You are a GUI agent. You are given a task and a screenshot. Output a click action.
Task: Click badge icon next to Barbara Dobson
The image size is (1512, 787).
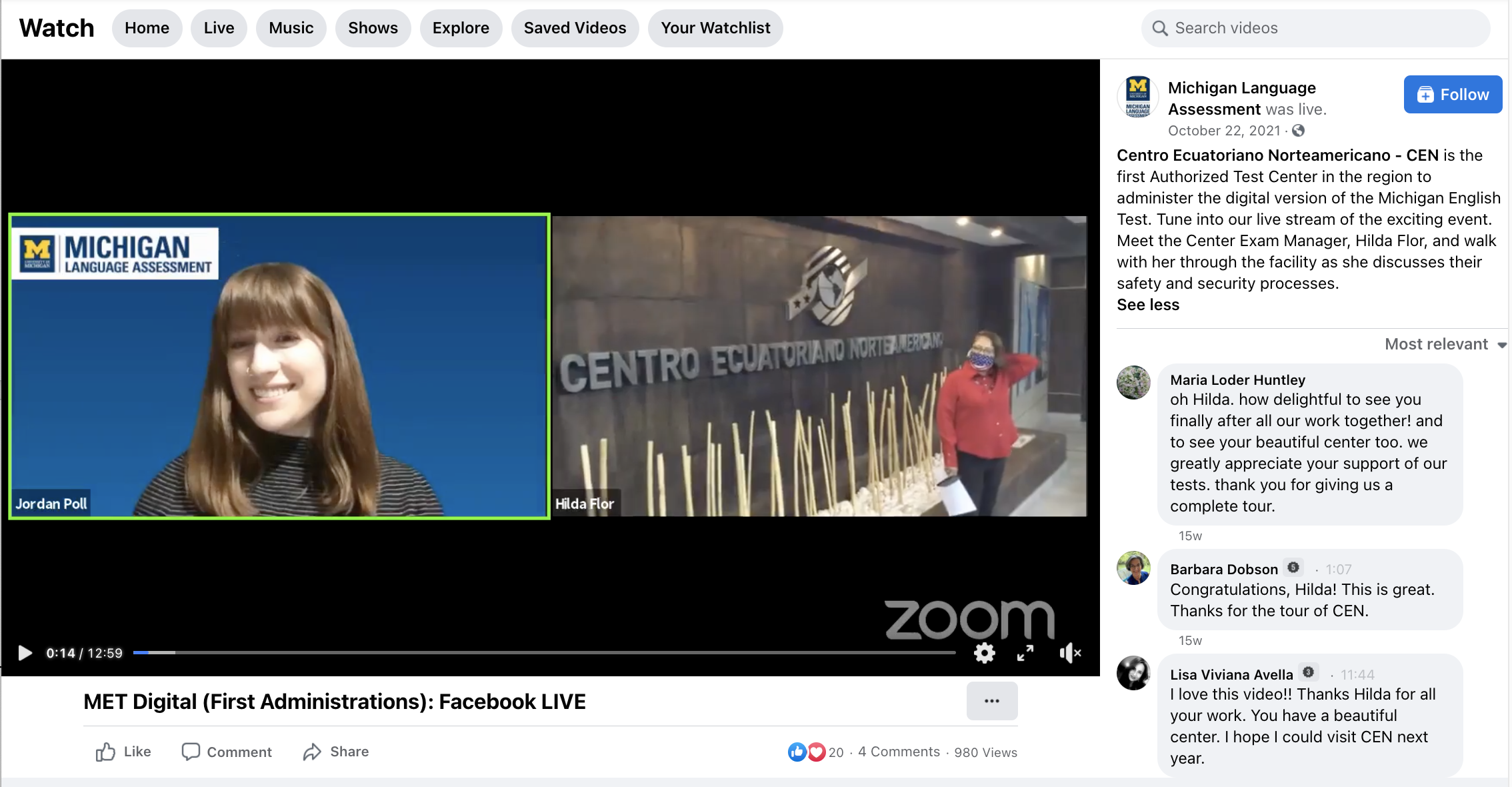(1293, 568)
